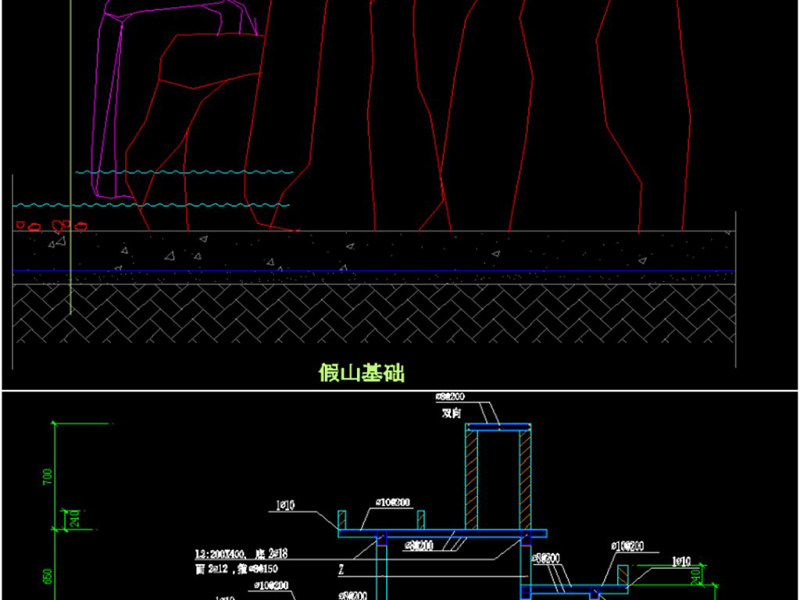Click the green title text 假山基础
Screen dimensions: 800x600
click(x=361, y=372)
